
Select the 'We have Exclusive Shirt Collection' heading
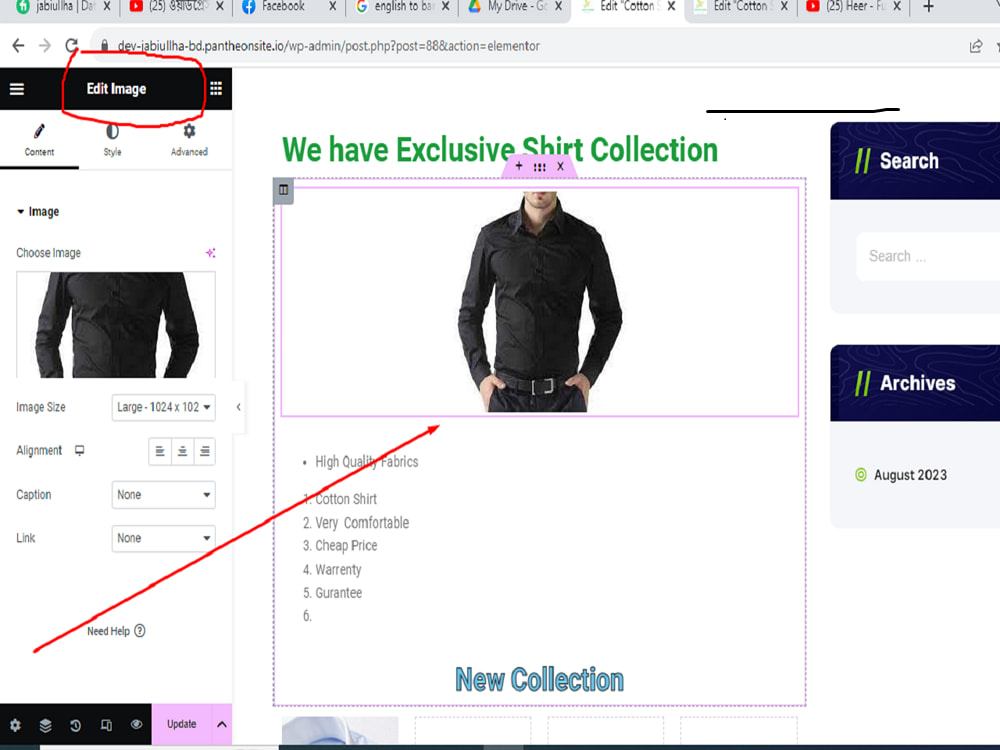[500, 150]
